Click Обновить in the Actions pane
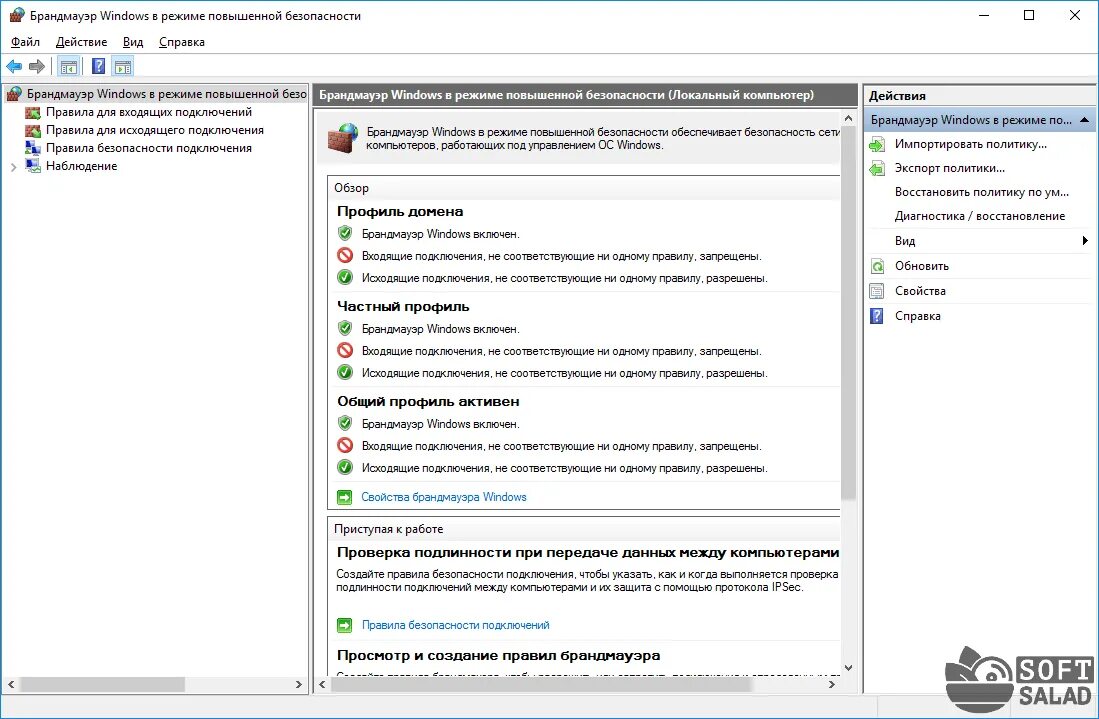 tap(922, 266)
